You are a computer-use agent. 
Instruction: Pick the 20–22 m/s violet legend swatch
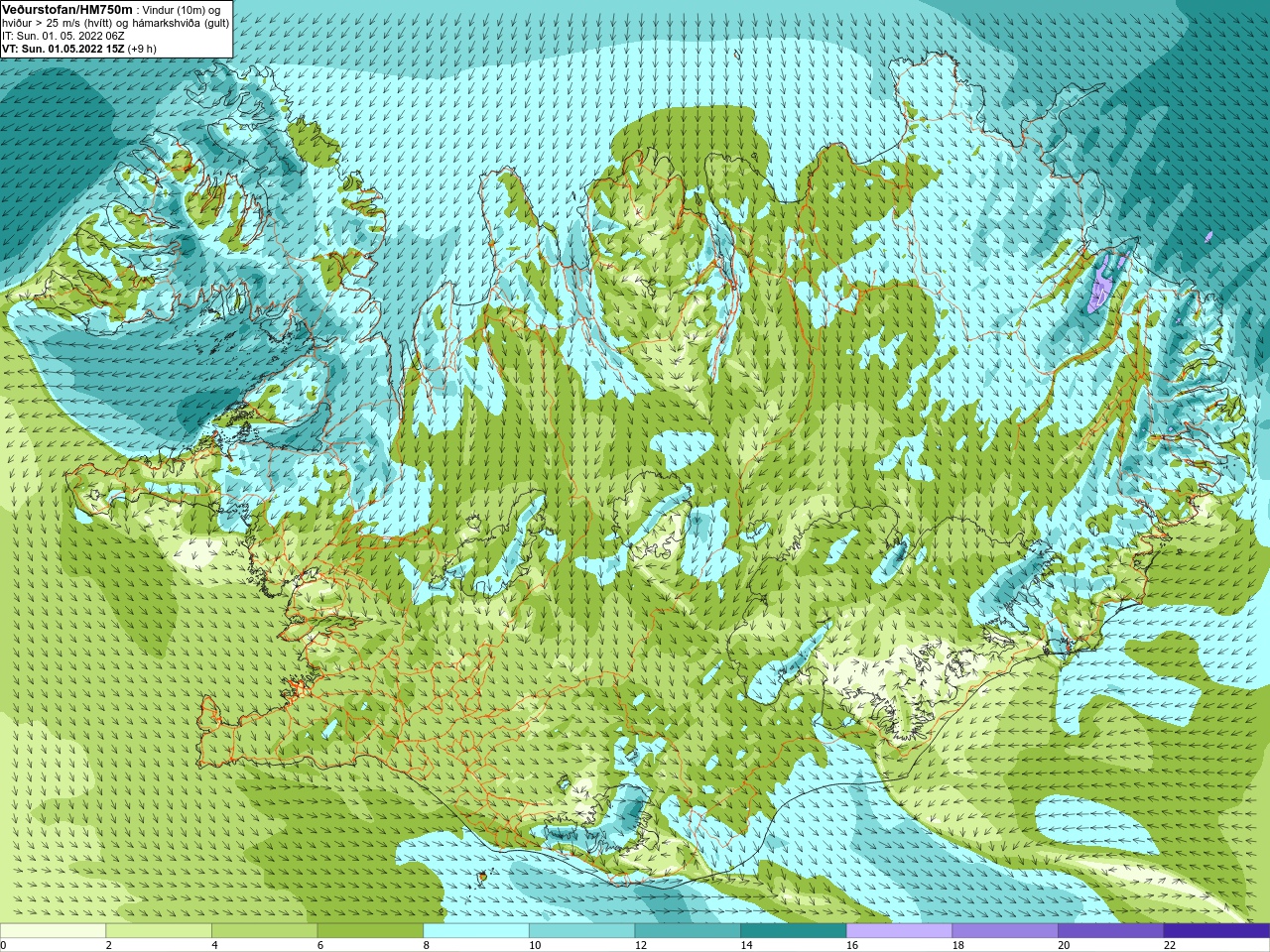coord(1111,931)
